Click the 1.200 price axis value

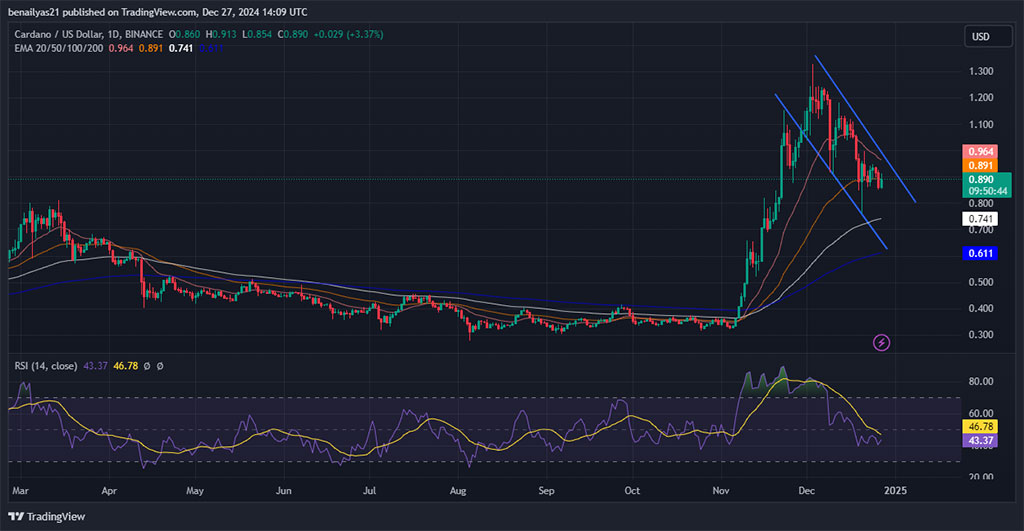pyautogui.click(x=981, y=97)
